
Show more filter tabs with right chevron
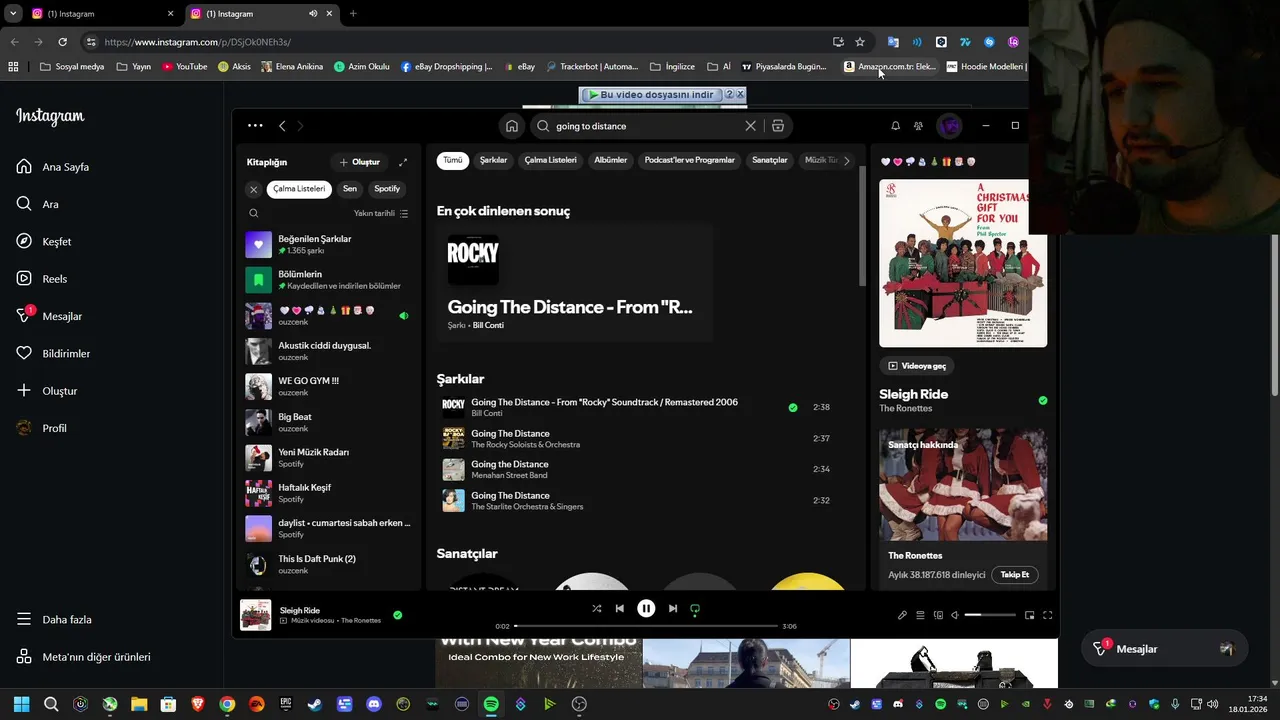tap(847, 160)
